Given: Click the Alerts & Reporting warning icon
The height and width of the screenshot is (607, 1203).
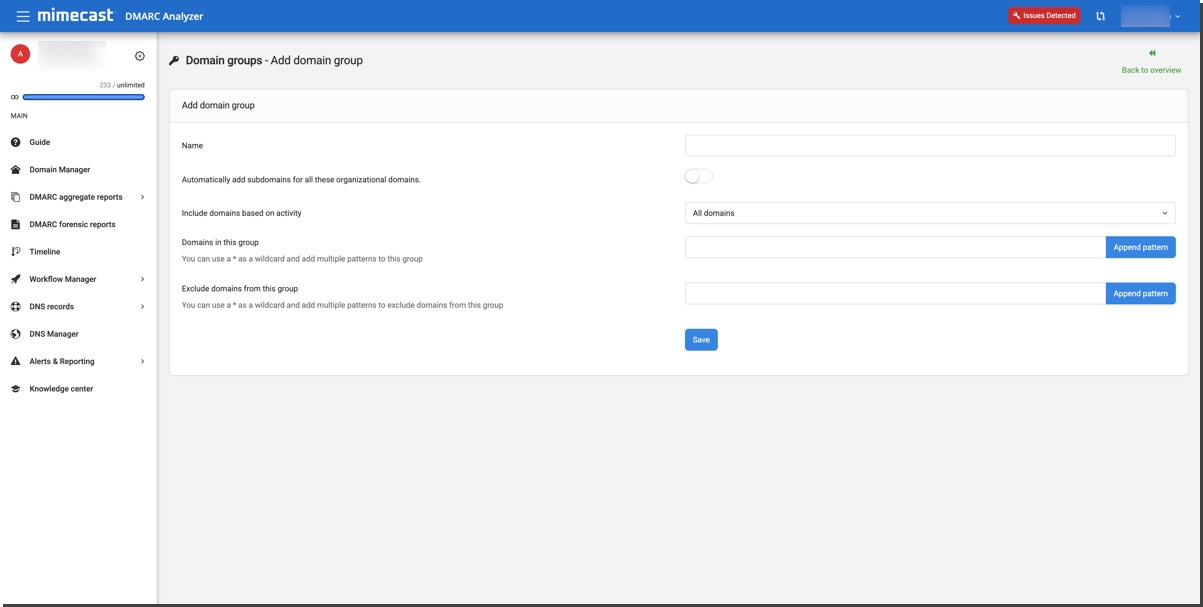Looking at the screenshot, I should click(x=15, y=361).
